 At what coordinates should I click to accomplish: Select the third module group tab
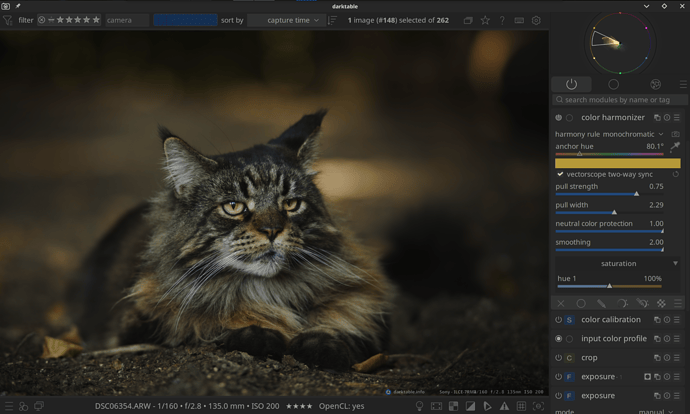[x=655, y=85]
